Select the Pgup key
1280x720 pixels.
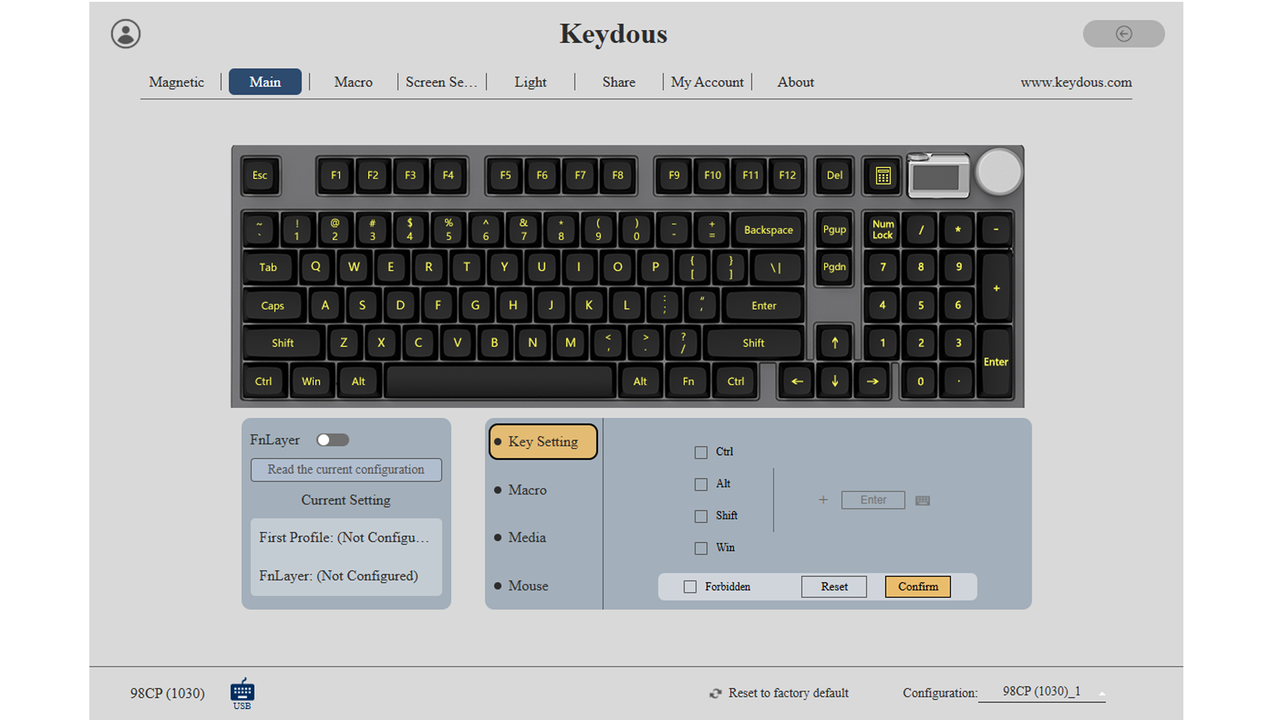[834, 230]
